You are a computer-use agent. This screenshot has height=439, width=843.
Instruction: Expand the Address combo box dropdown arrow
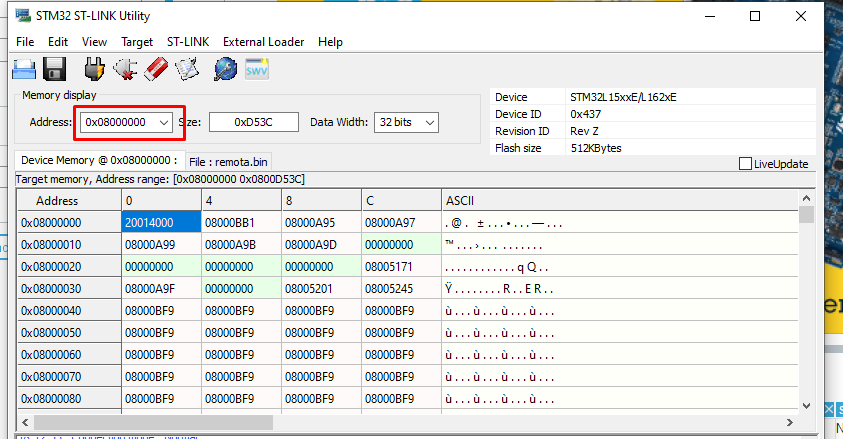tap(164, 123)
